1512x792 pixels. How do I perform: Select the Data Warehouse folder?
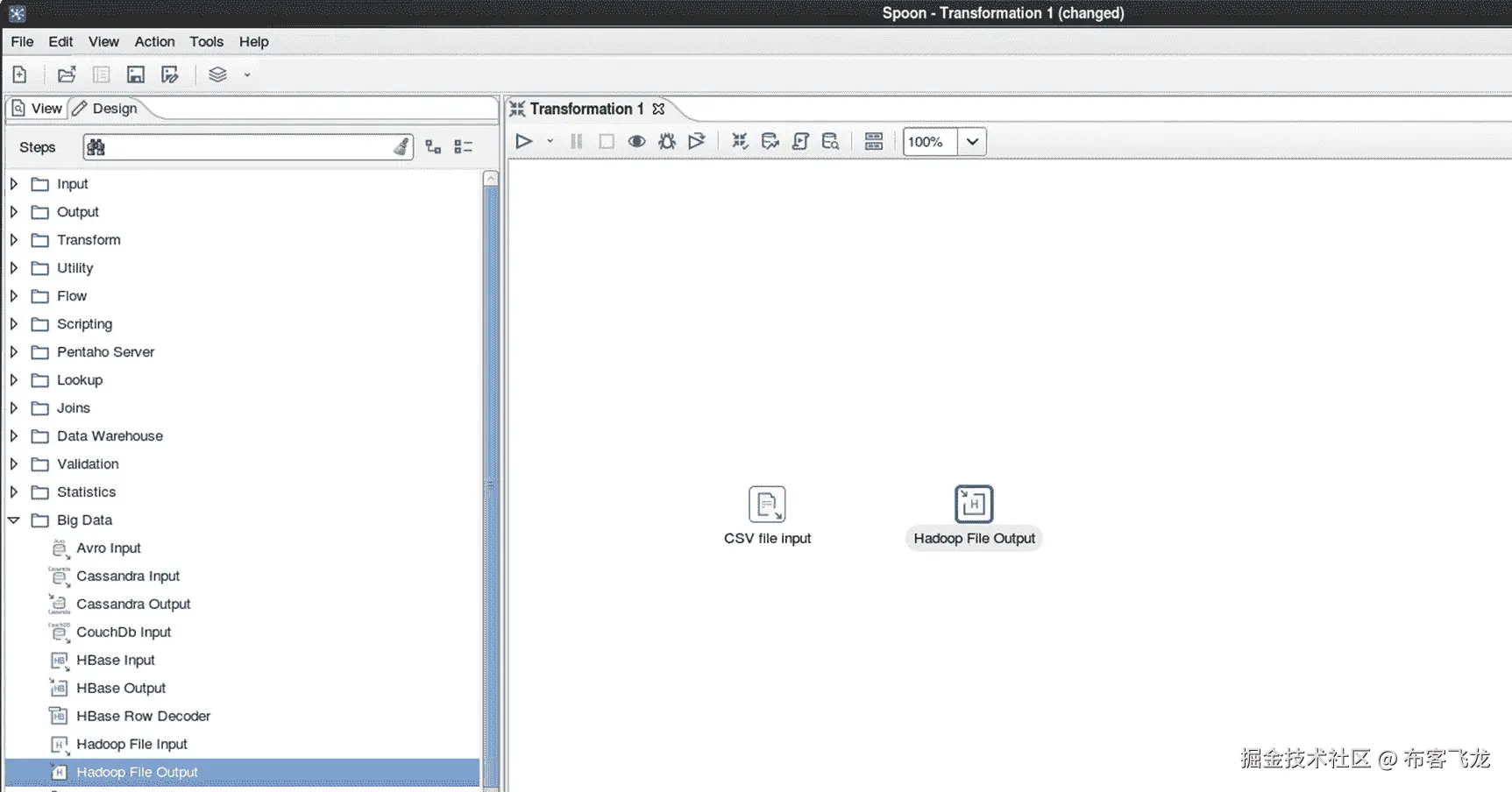(110, 436)
